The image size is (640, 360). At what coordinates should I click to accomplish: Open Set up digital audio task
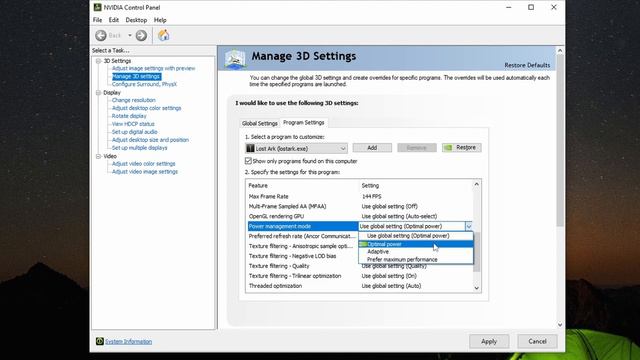click(135, 132)
